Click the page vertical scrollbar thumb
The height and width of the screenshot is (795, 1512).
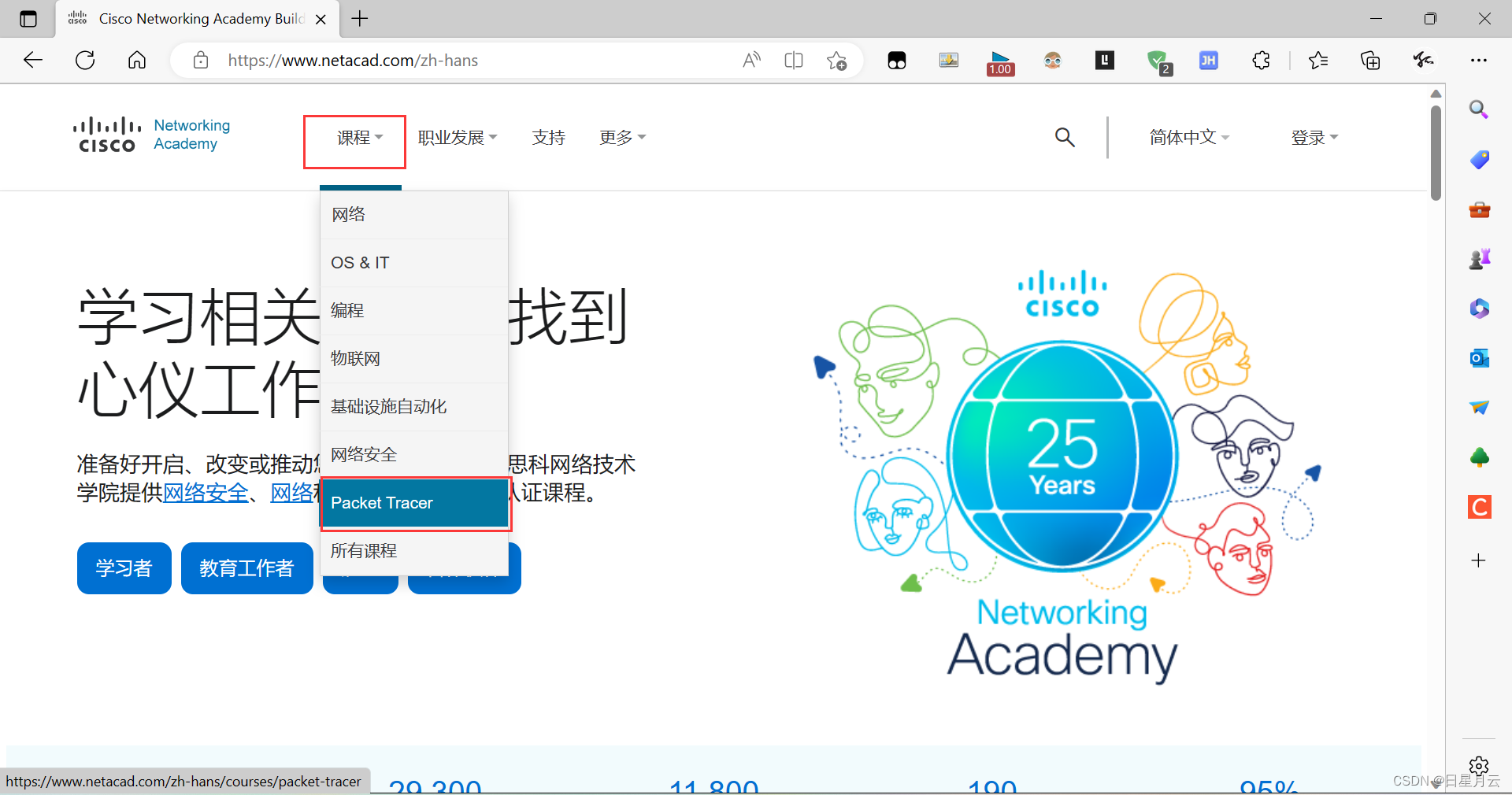1436,151
